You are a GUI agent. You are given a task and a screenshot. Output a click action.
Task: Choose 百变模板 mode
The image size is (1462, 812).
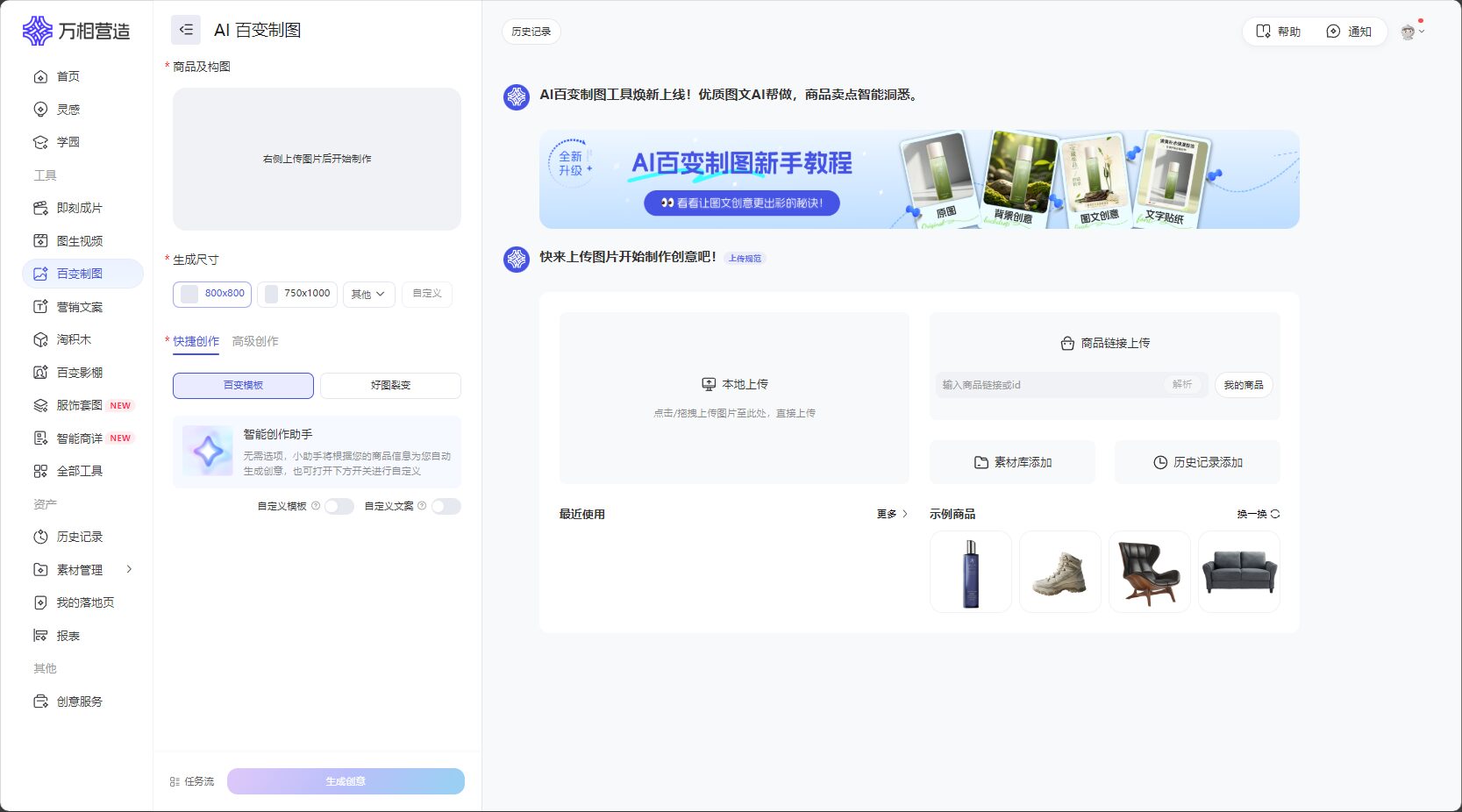(243, 386)
